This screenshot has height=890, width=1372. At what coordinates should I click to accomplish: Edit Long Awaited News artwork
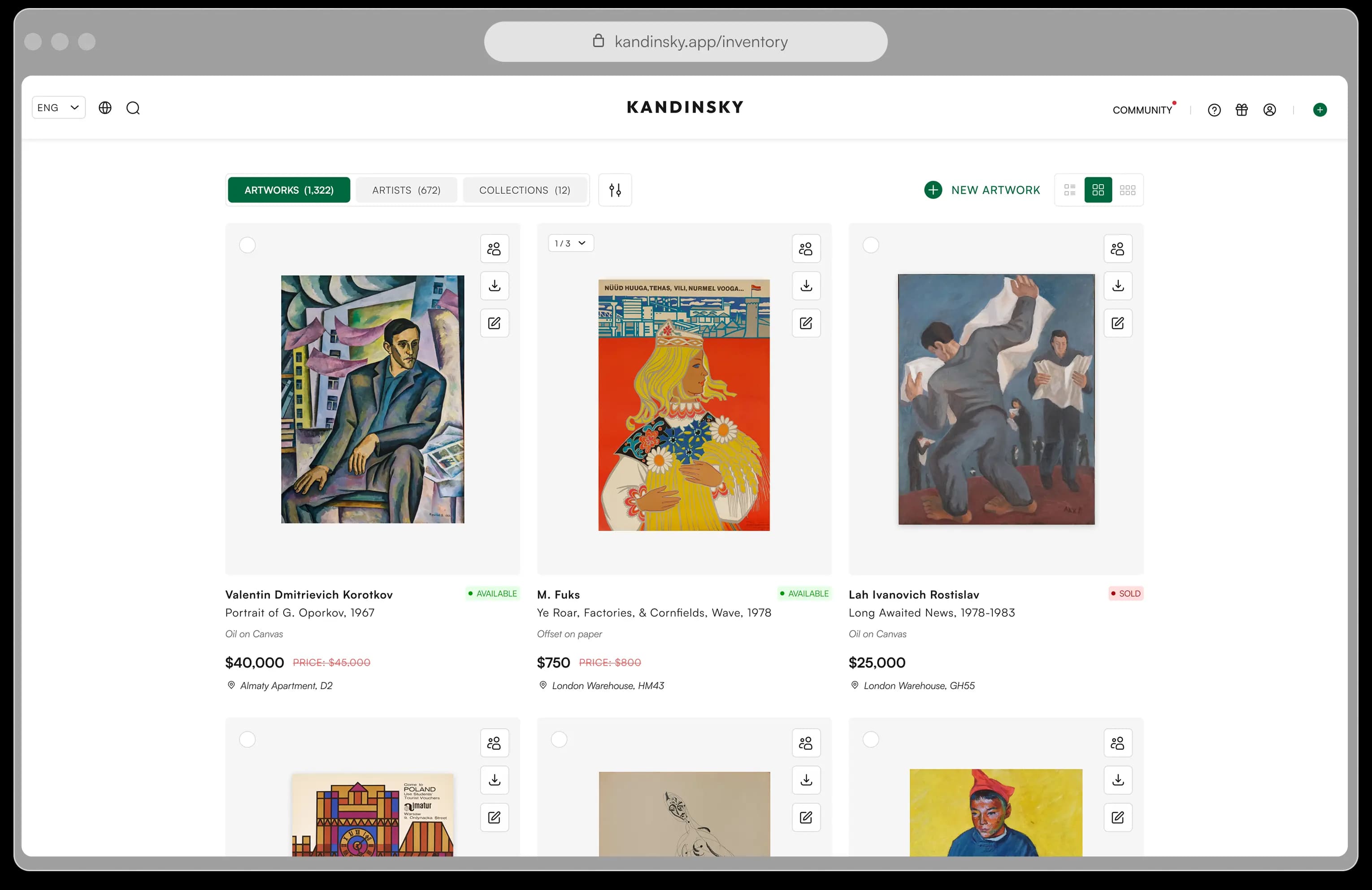1118,323
